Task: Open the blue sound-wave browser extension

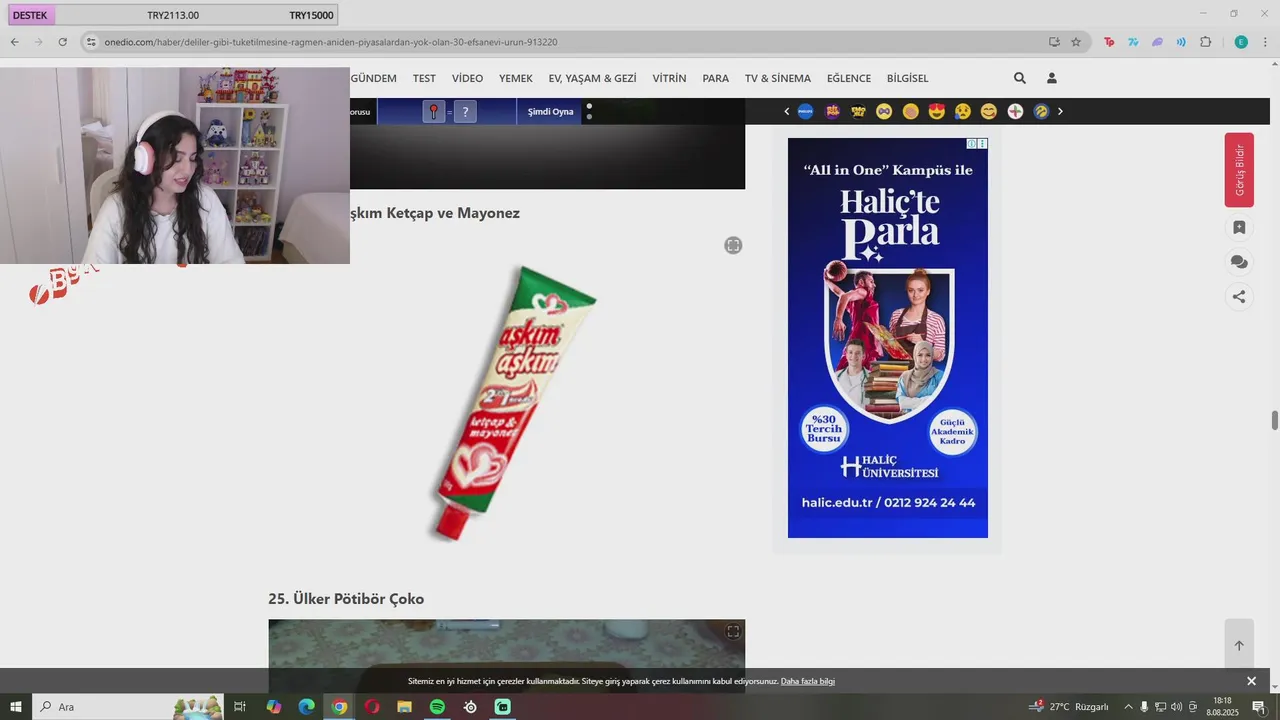Action: (x=1181, y=42)
